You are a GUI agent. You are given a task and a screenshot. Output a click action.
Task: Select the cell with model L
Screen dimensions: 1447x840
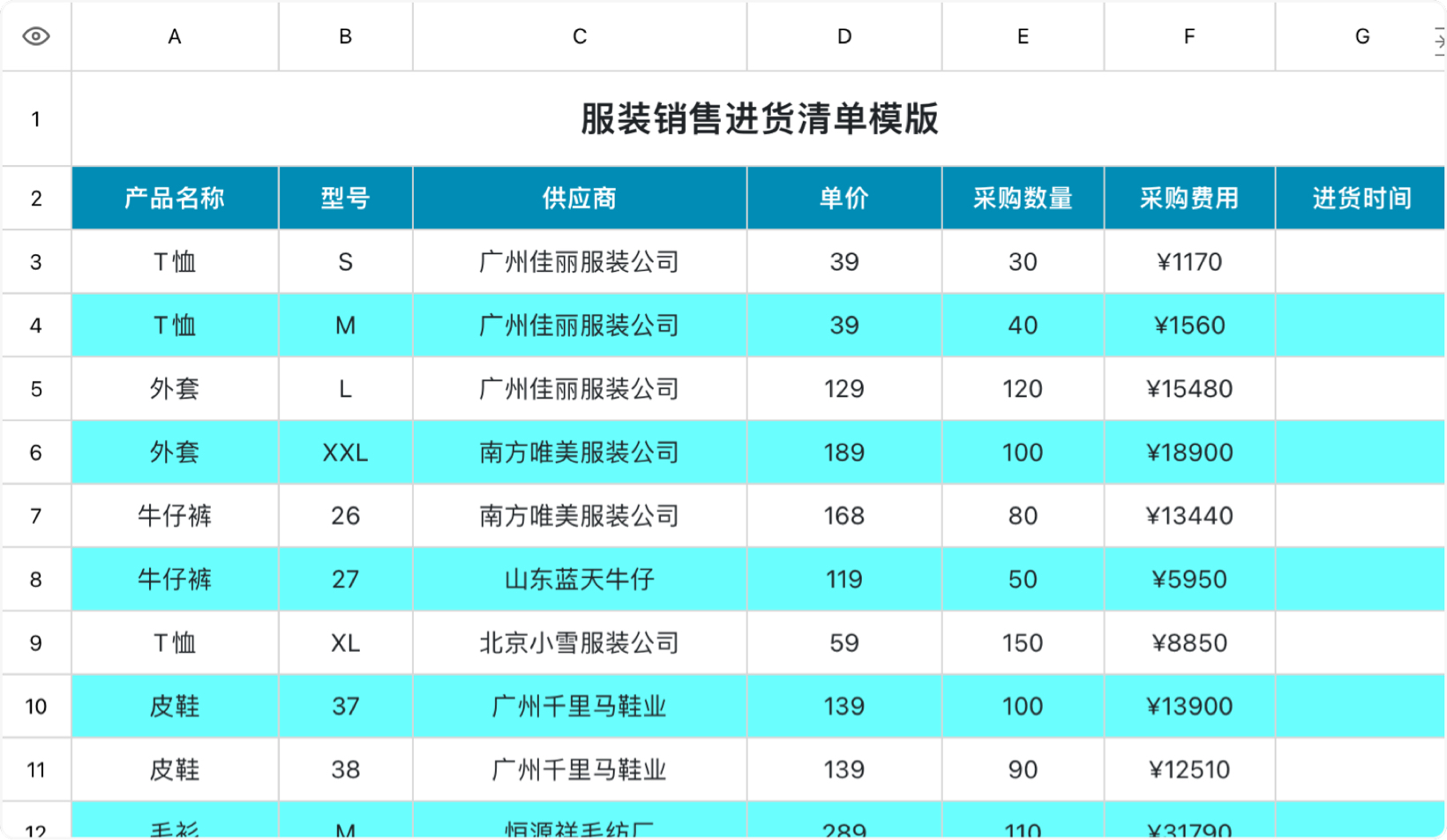point(346,389)
